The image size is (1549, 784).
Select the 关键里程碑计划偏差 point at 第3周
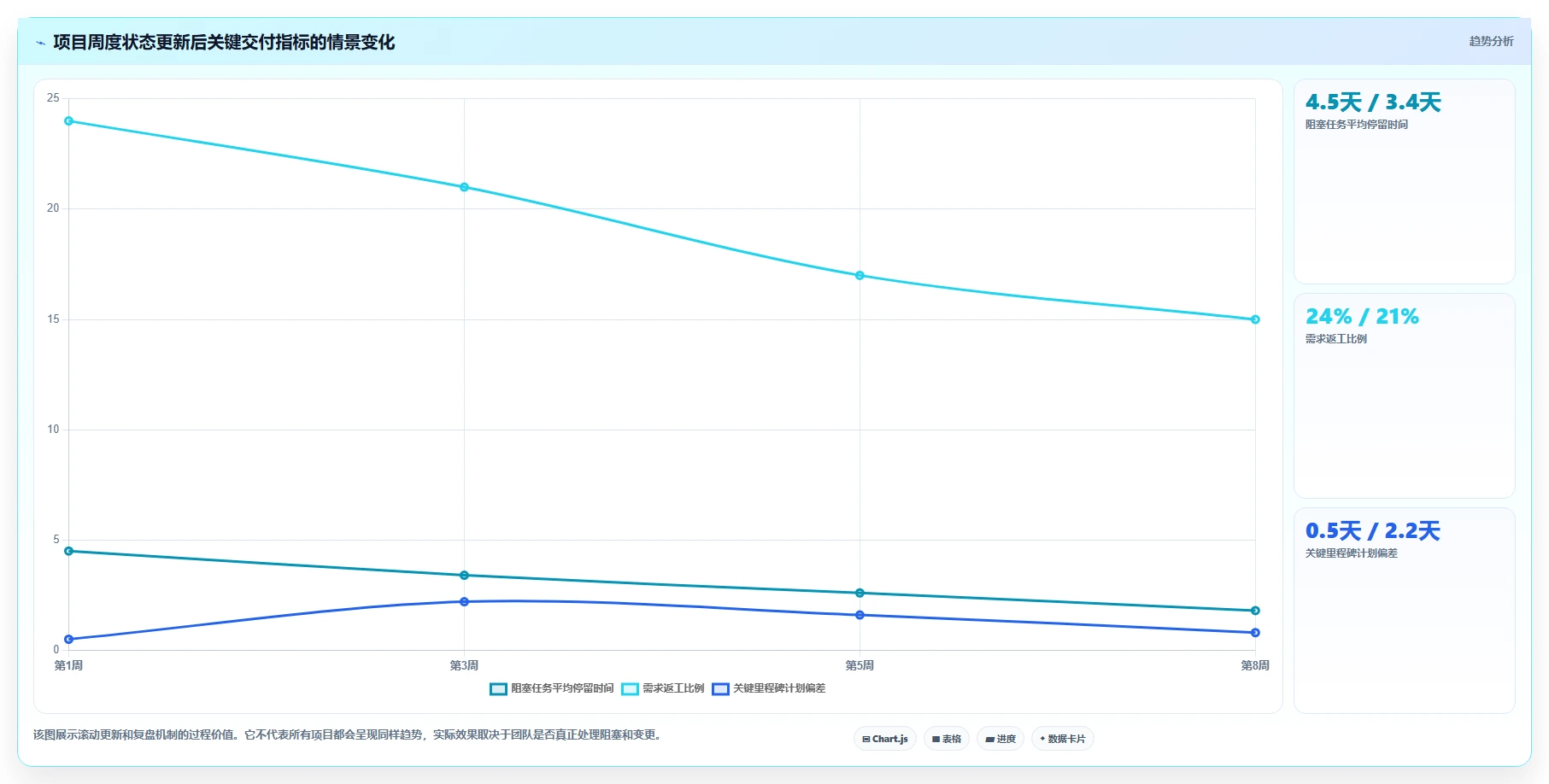[464, 602]
